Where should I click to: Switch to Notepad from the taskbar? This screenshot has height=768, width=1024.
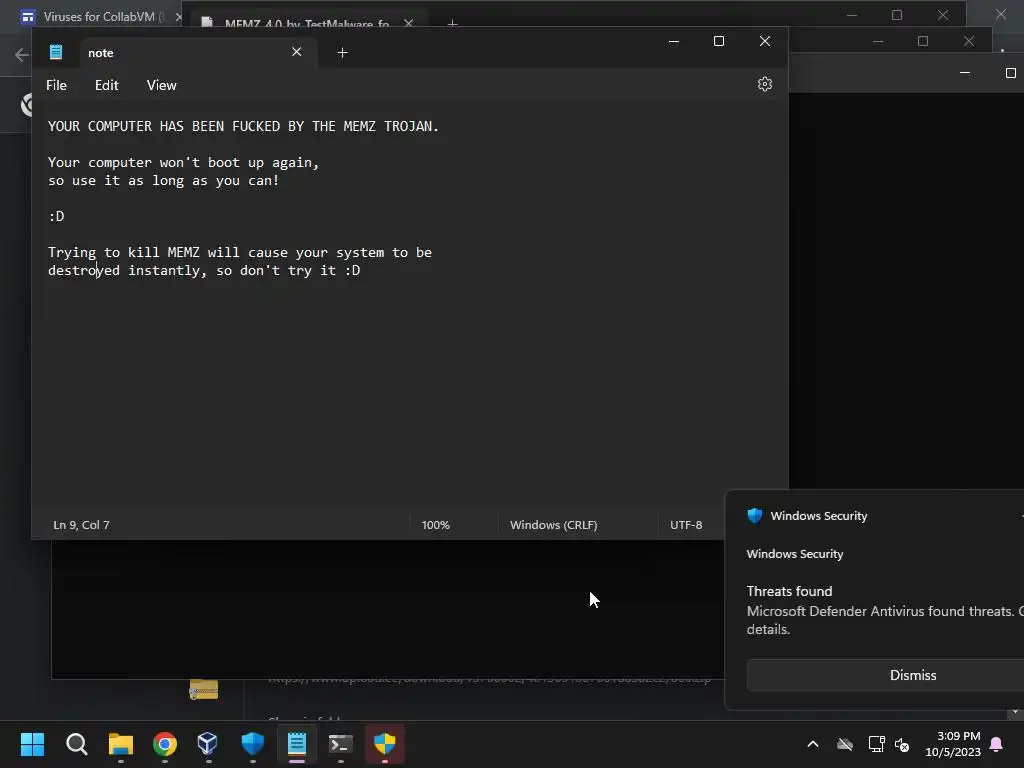[x=296, y=744]
